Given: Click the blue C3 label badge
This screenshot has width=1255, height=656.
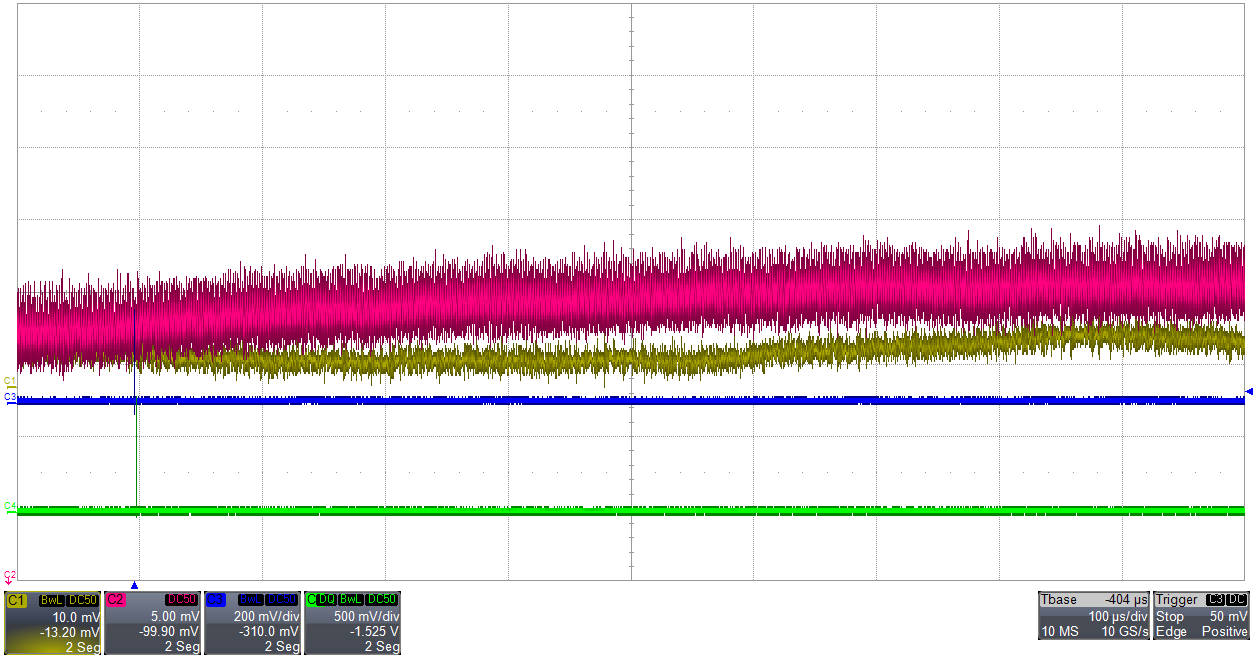Looking at the screenshot, I should pyautogui.click(x=216, y=600).
